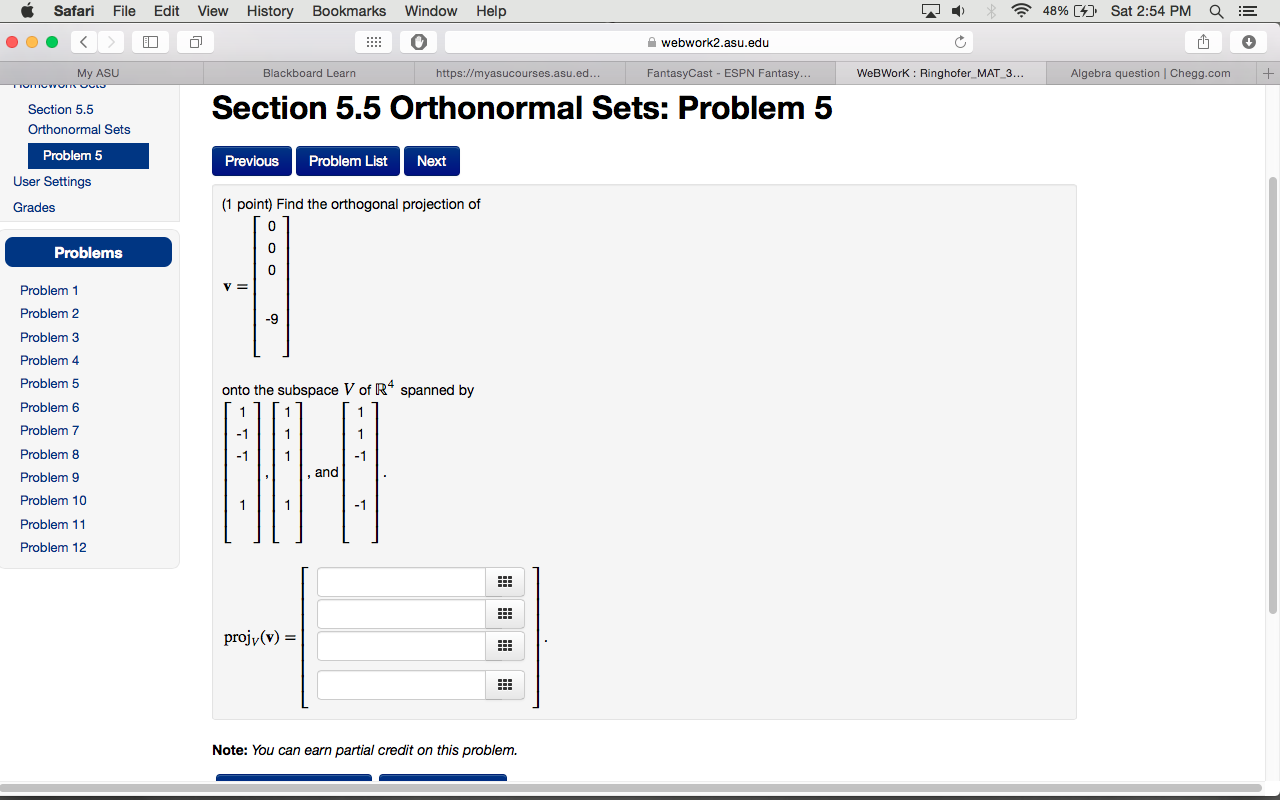The image size is (1280, 800).
Task: Switch to the Chegg.com Algebra question tab
Action: [1150, 73]
